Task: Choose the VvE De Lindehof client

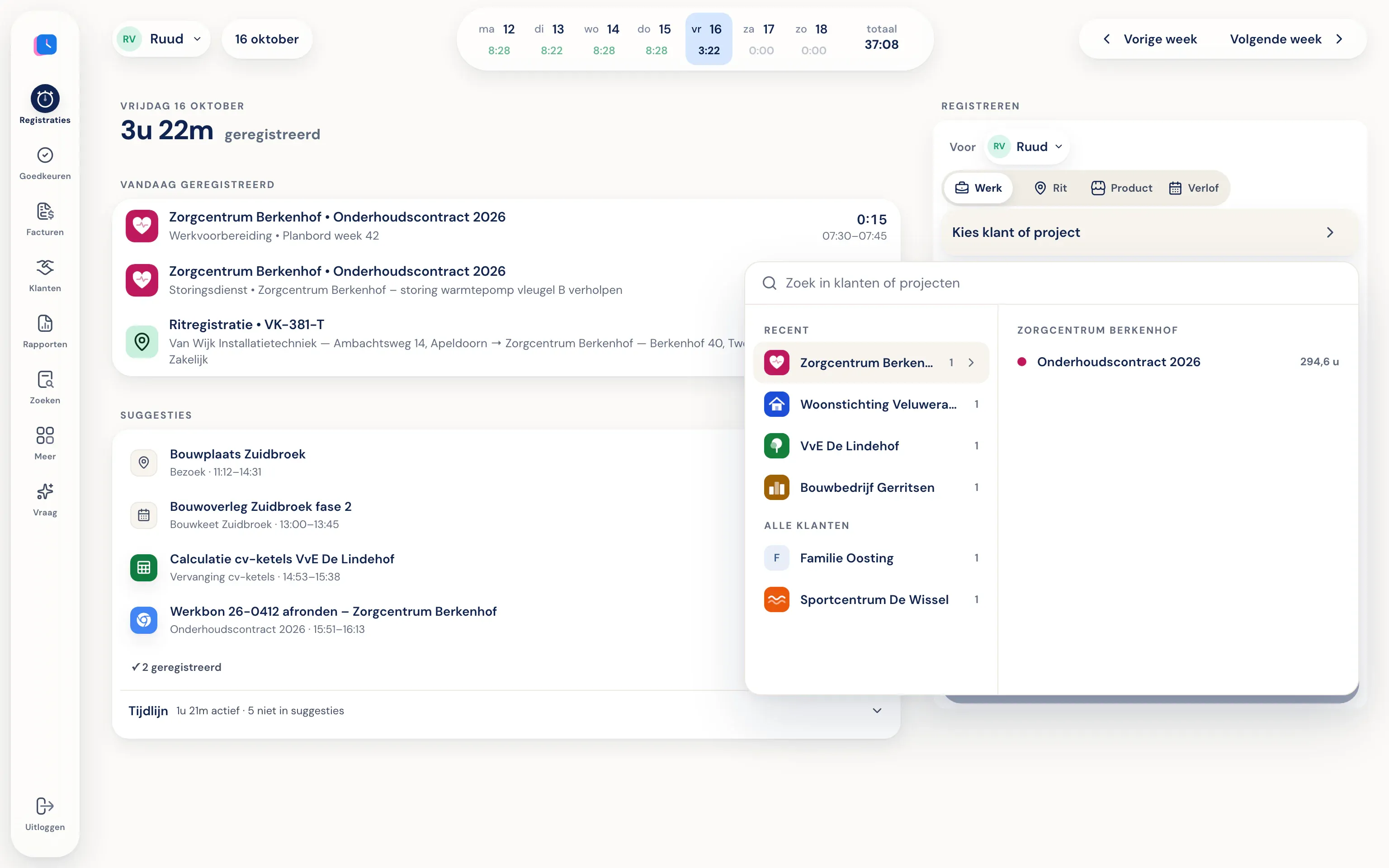Action: (871, 446)
